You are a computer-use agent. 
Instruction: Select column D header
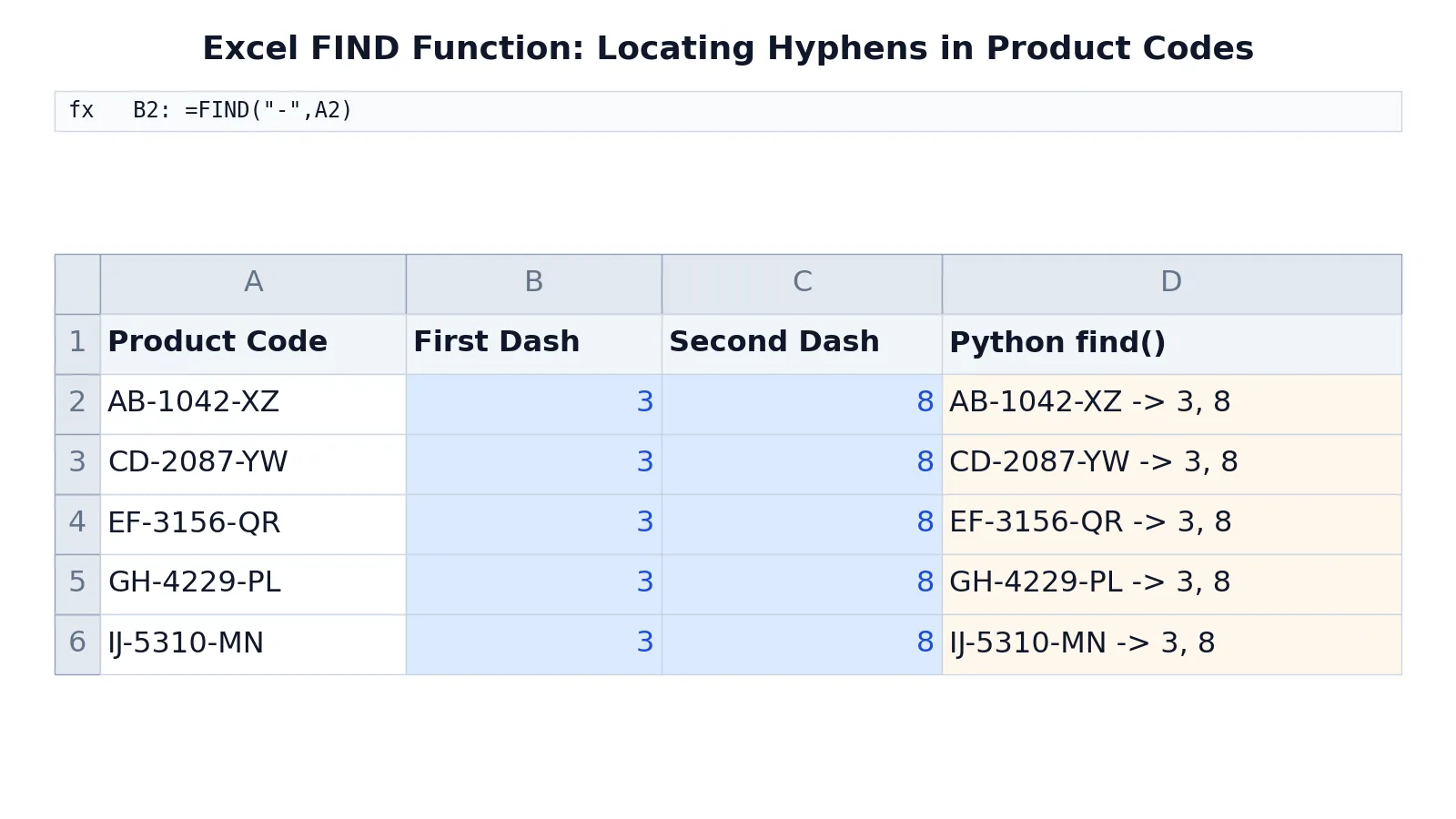[1171, 284]
